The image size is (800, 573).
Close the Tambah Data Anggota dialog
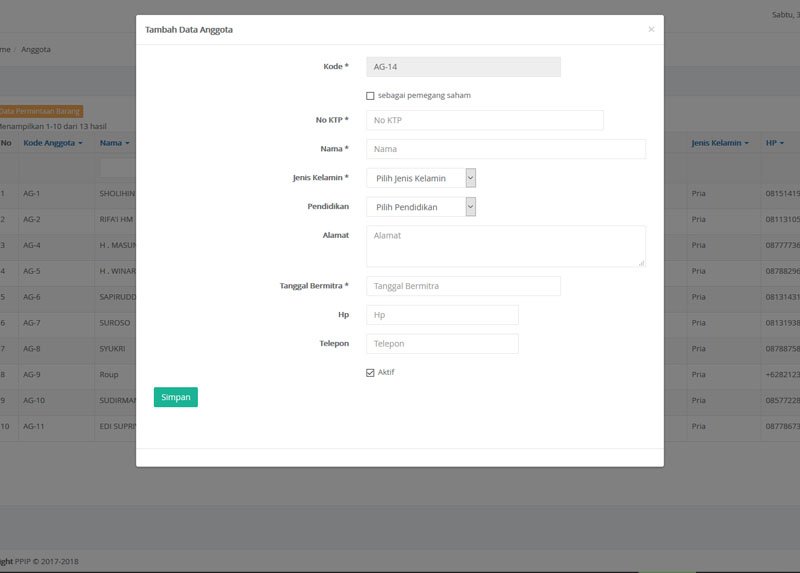click(651, 30)
